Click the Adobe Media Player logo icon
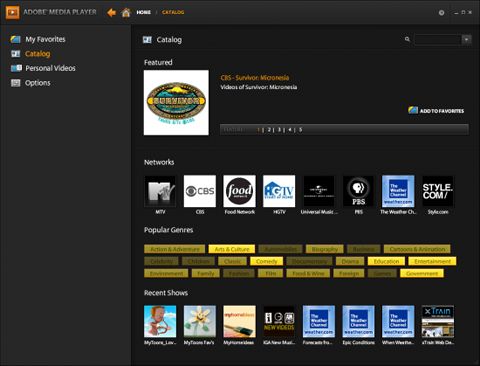This screenshot has height=366, width=480. pyautogui.click(x=12, y=12)
